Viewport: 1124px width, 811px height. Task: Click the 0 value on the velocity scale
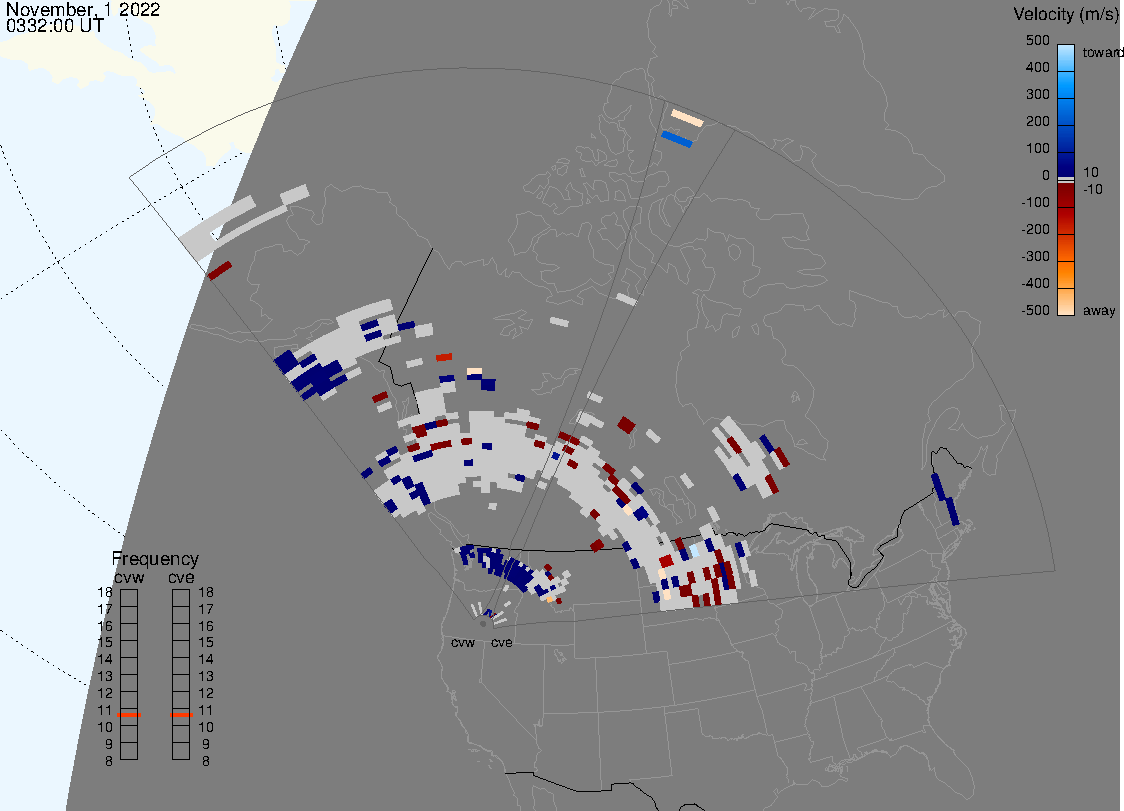coord(1046,176)
